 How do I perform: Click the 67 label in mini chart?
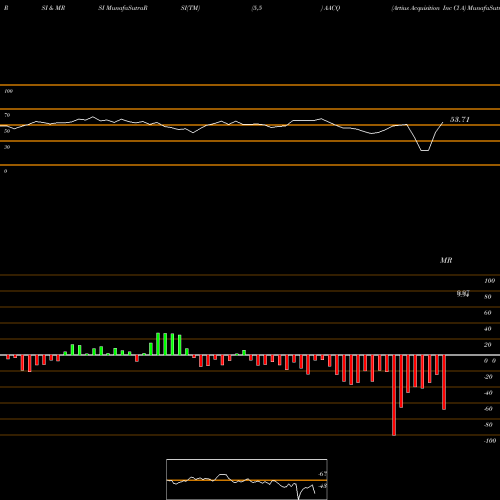pyautogui.click(x=322, y=474)
